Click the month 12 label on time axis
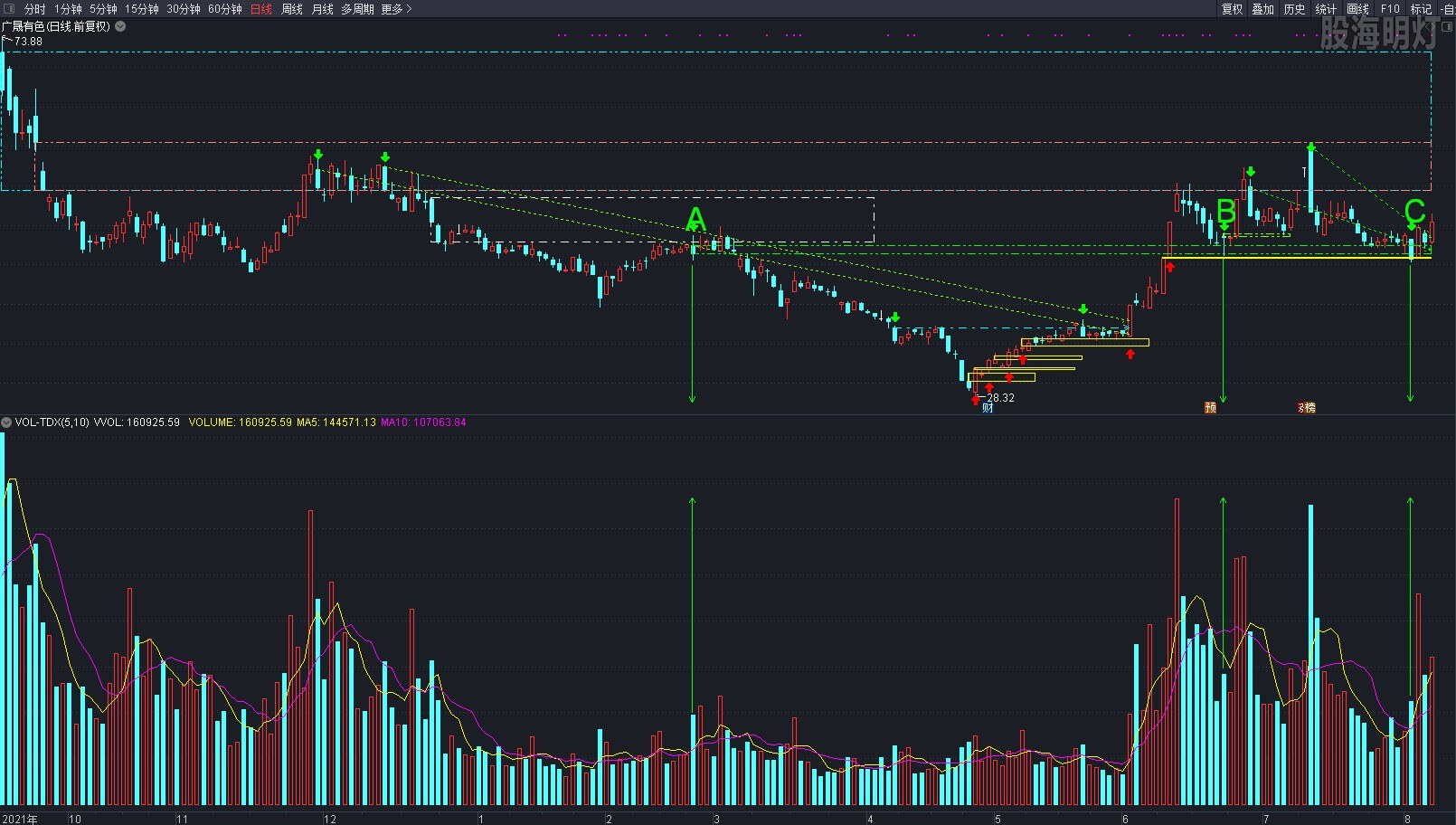Viewport: 1456px width, 825px height. coord(330,819)
